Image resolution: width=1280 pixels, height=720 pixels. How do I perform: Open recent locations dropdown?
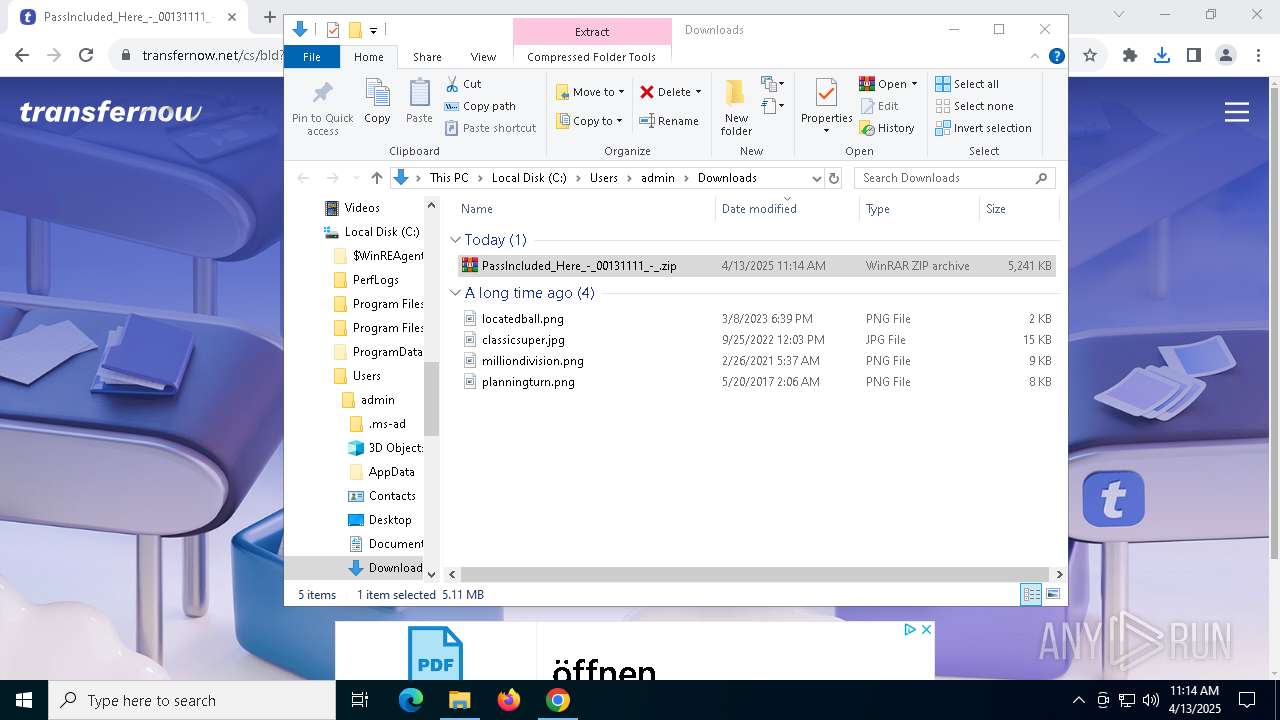tap(354, 178)
